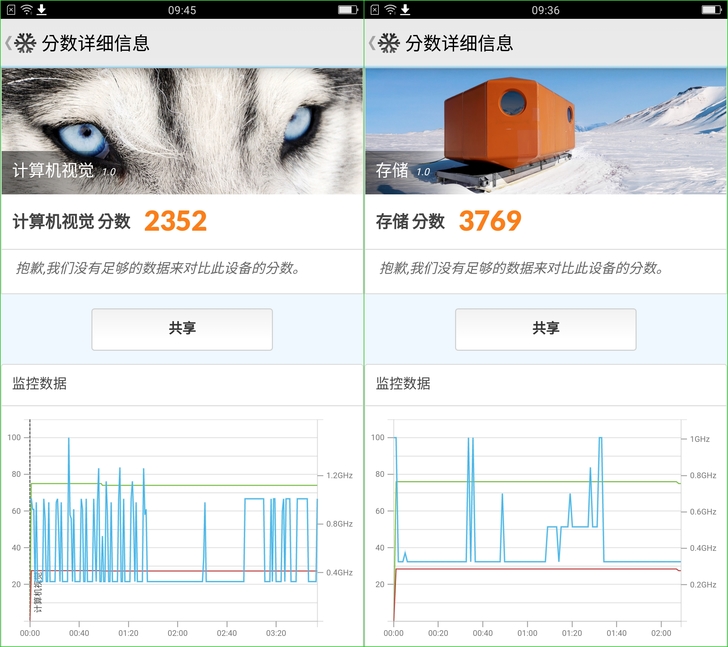
Task: Tap back chevron on left screen header
Action: click(8, 43)
